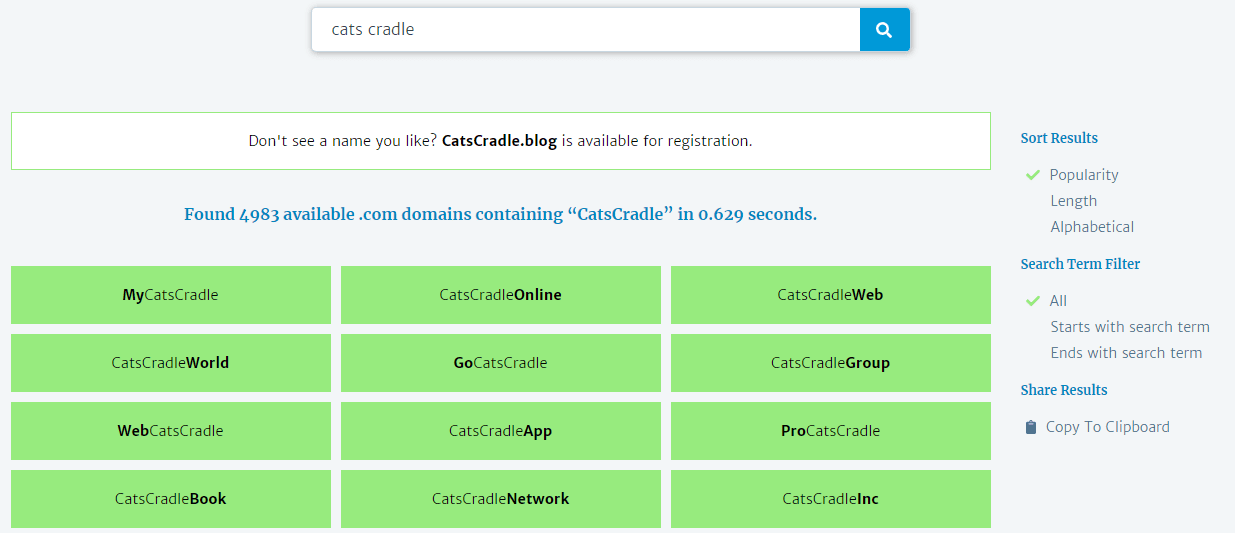The image size is (1235, 533).
Task: Pick the CatsCradleApp domain tile
Action: click(x=501, y=431)
